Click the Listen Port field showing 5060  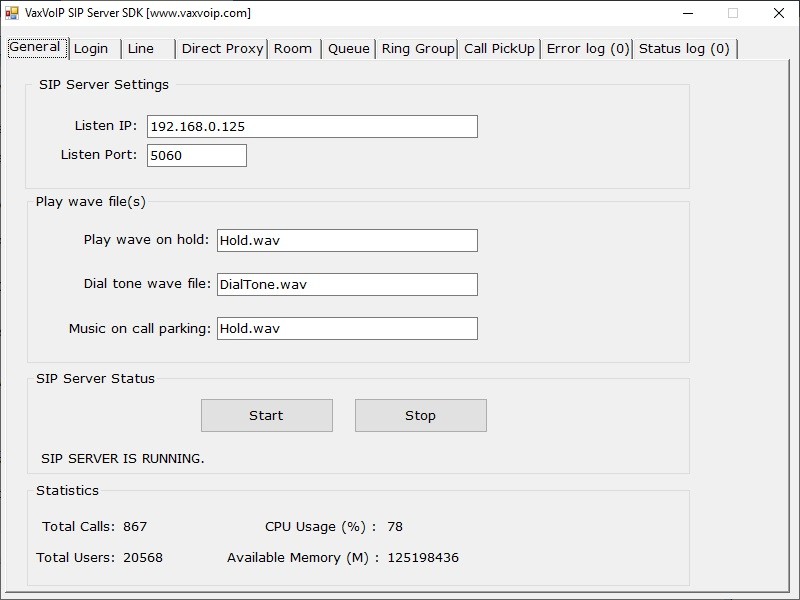tap(196, 155)
